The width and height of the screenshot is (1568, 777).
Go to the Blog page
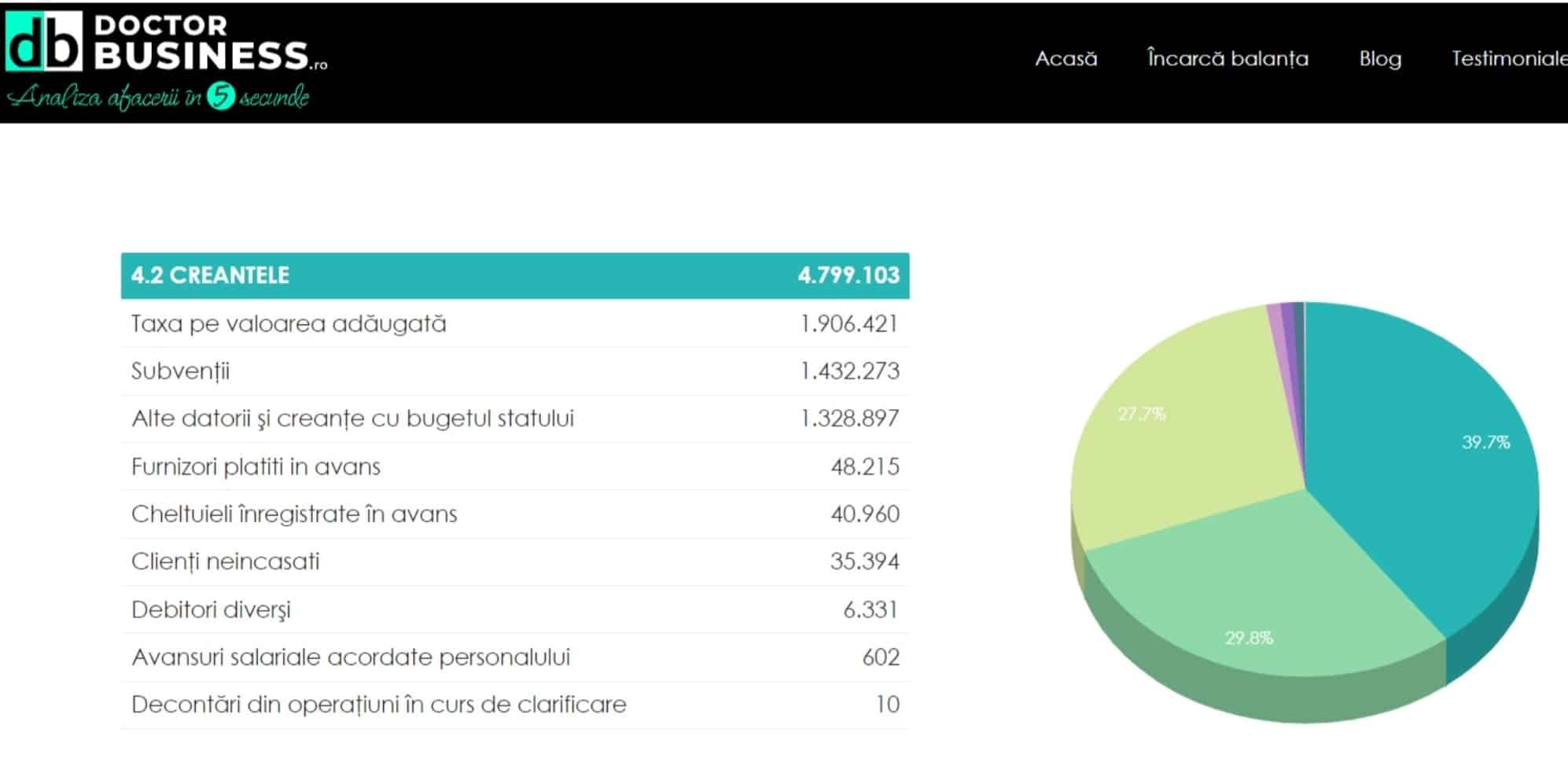click(x=1380, y=59)
